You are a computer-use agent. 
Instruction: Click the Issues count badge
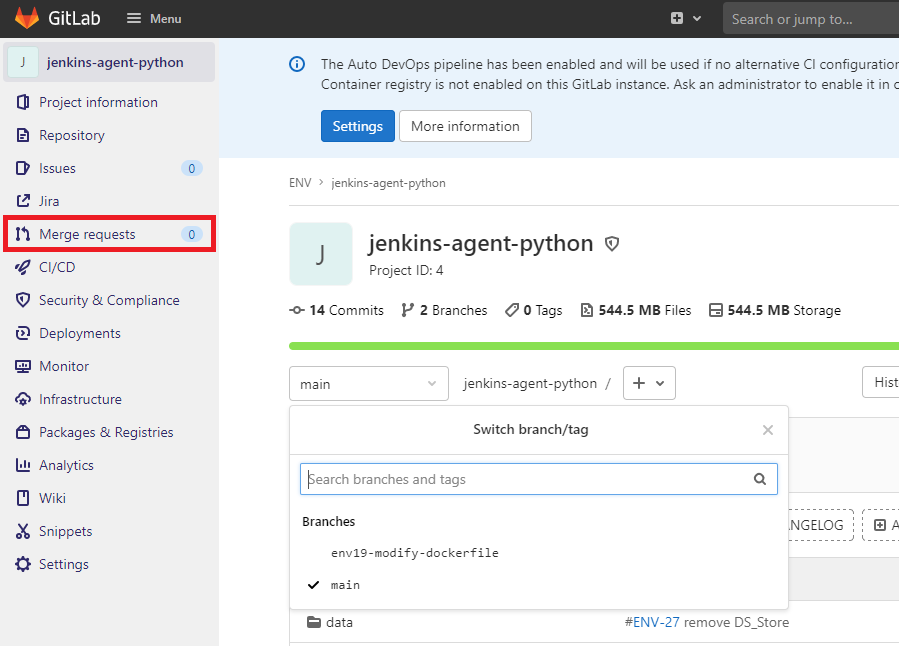pos(191,168)
